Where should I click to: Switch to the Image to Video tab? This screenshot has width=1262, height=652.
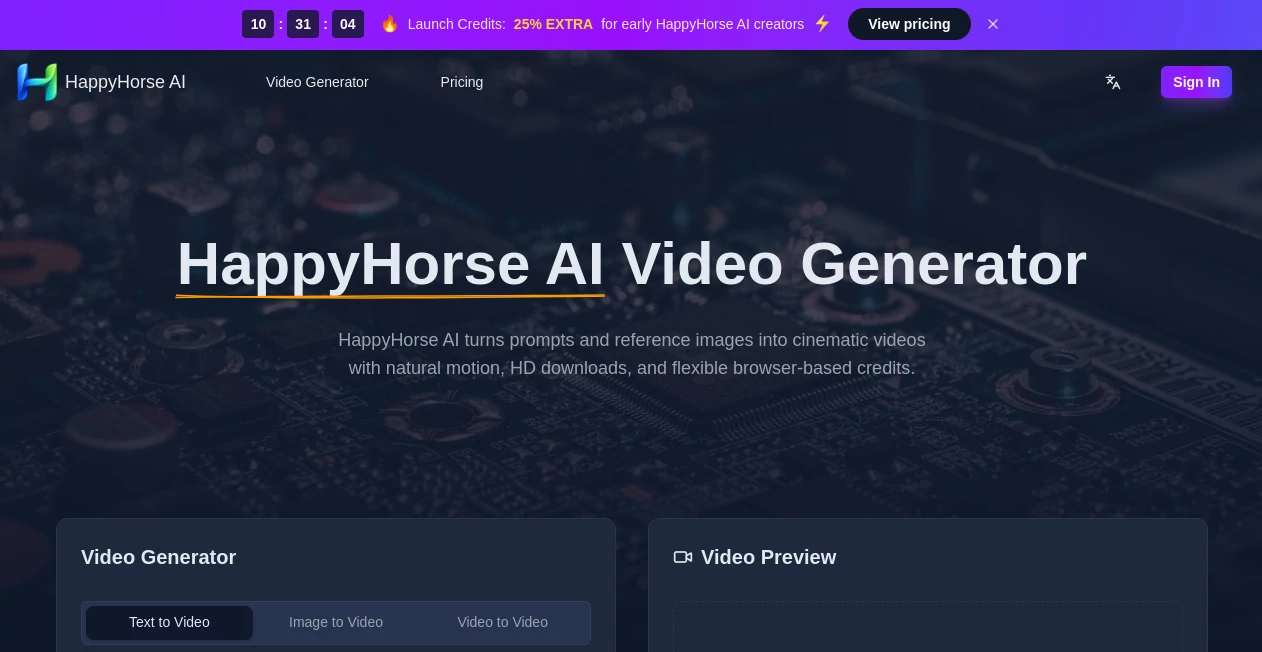336,622
